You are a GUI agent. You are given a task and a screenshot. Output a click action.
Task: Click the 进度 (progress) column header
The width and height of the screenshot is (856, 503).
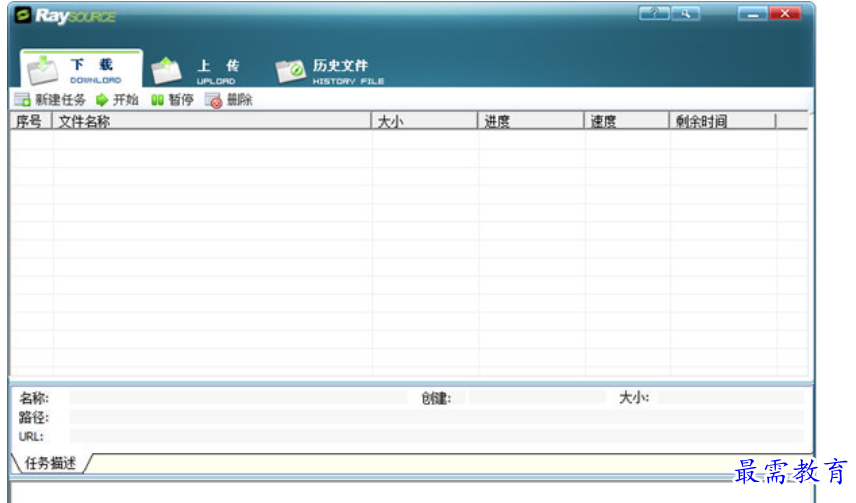coord(531,121)
